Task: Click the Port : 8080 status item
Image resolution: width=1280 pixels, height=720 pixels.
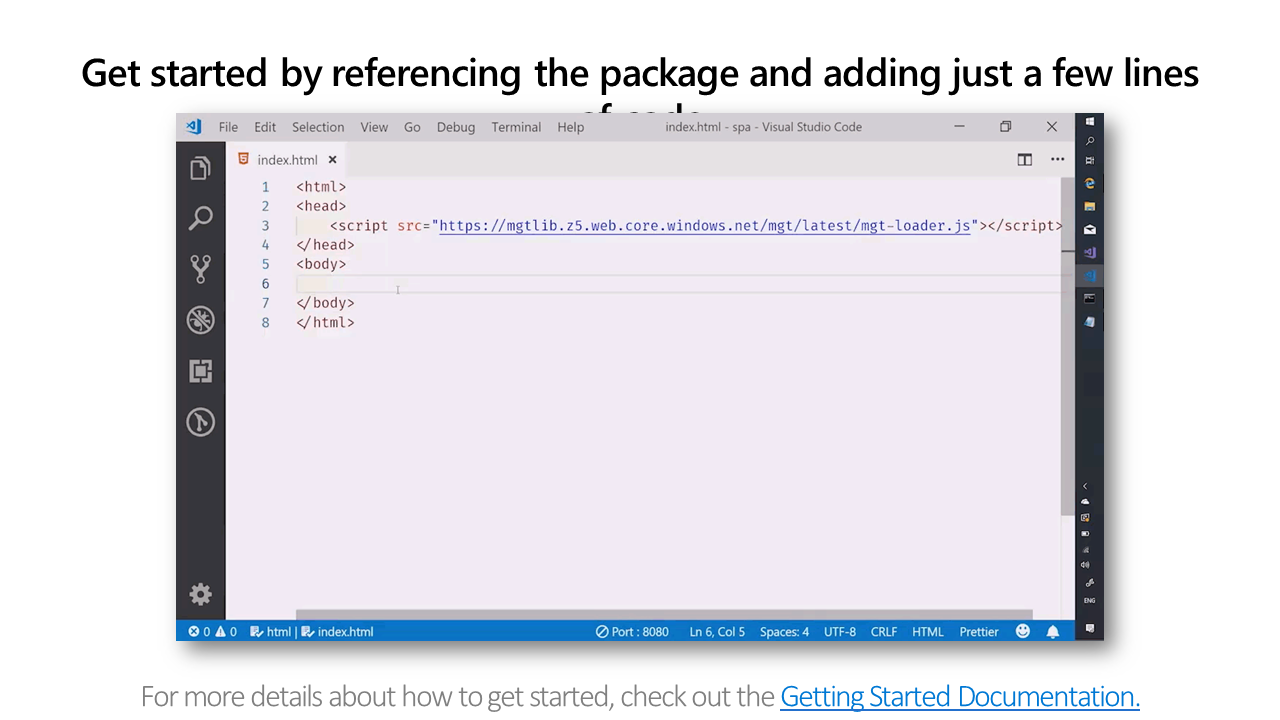Action: pyautogui.click(x=632, y=631)
